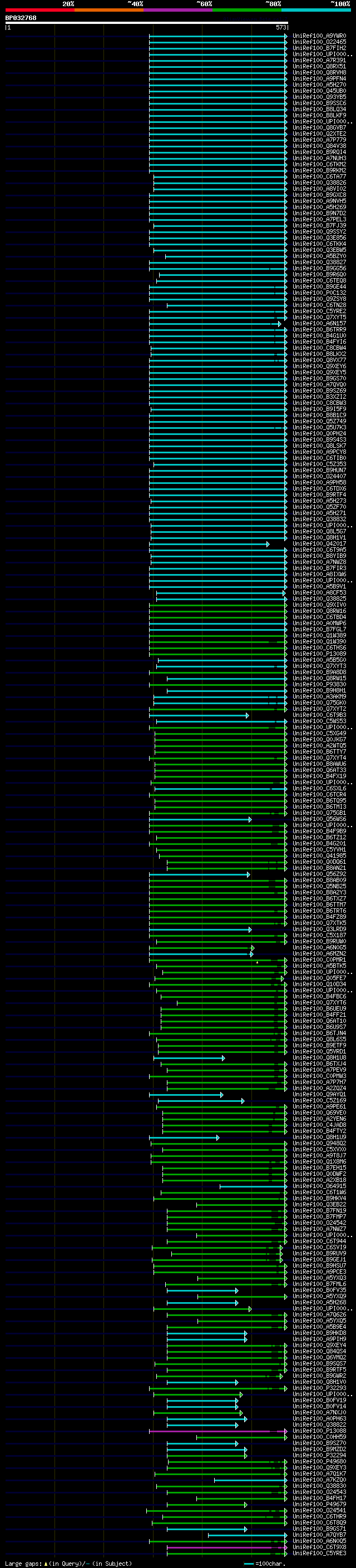This screenshot has width=356, height=1568.
Task: Select hit label UniRef100_Q8RVH8
Action: [319, 72]
